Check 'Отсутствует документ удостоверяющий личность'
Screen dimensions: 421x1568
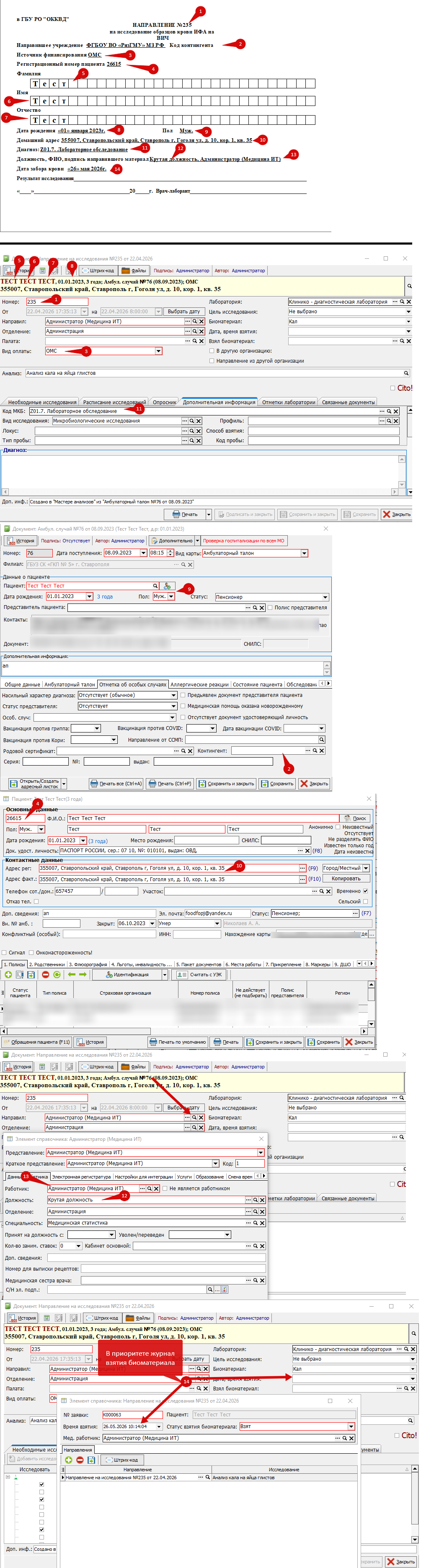coord(183,717)
